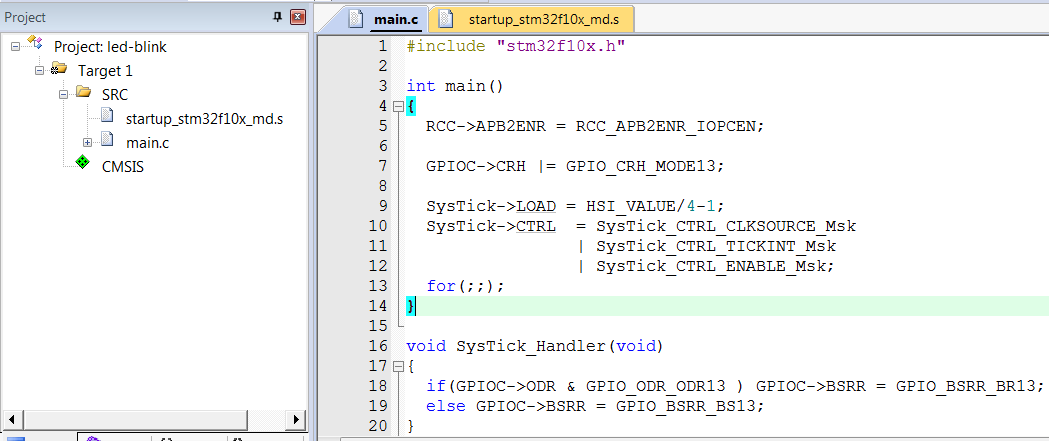This screenshot has width=1049, height=441.
Task: Fold the SysTick_Handler body at line 17
Action: point(397,366)
